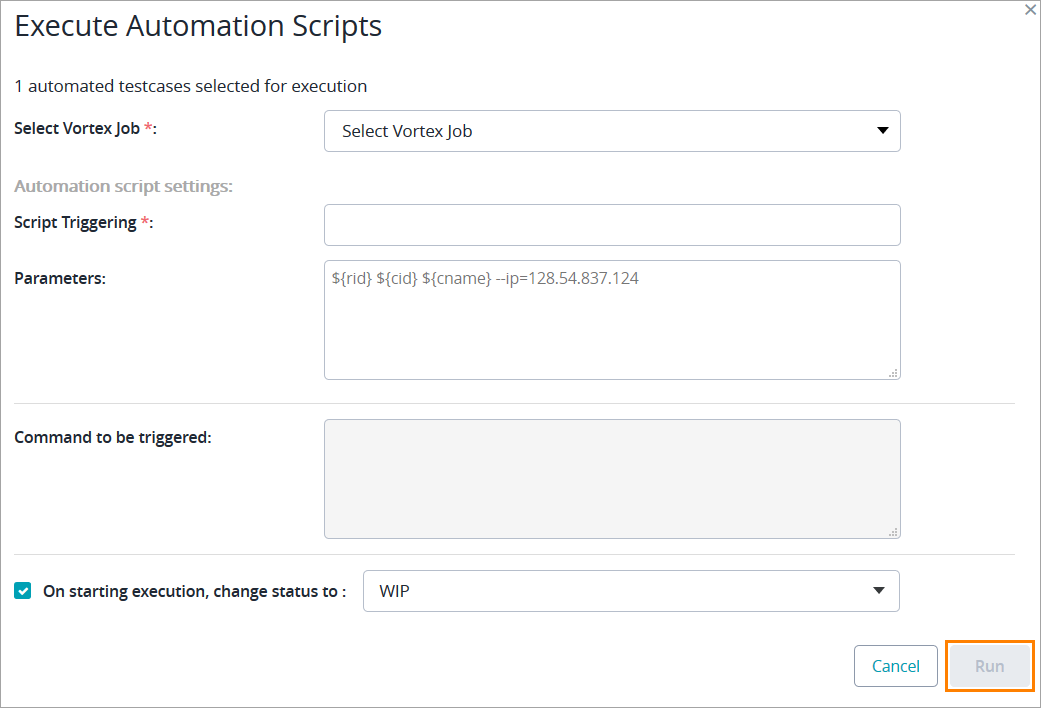Image resolution: width=1041 pixels, height=708 pixels.
Task: Click the Select Vortex Job dropdown arrow
Action: 882,131
